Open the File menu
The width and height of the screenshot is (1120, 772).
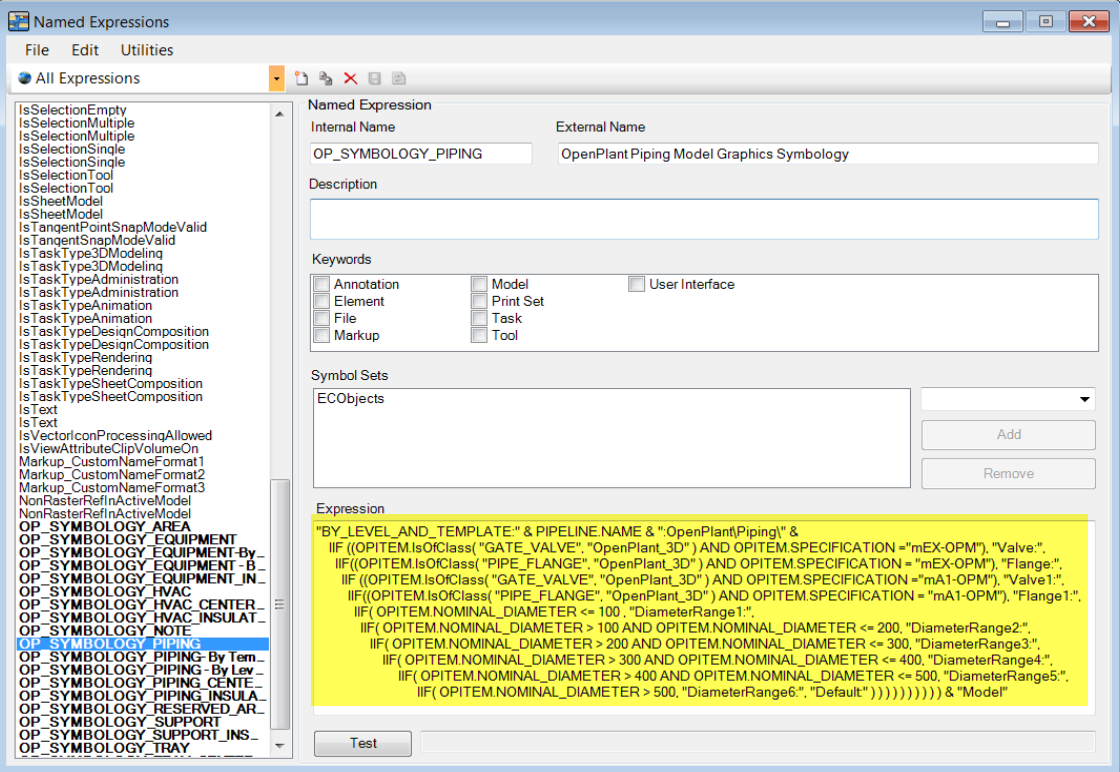pyautogui.click(x=37, y=50)
